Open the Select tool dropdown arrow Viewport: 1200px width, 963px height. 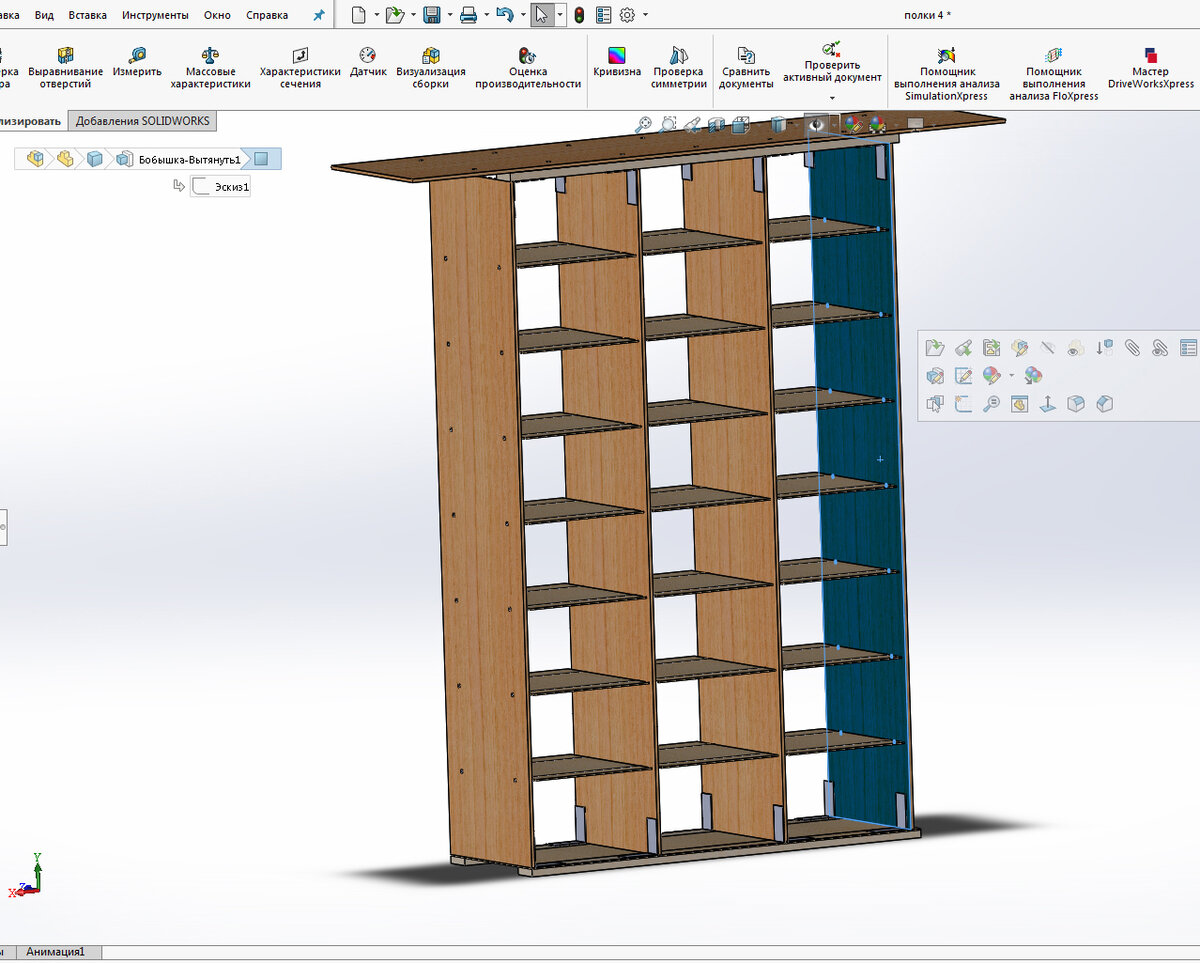[559, 15]
